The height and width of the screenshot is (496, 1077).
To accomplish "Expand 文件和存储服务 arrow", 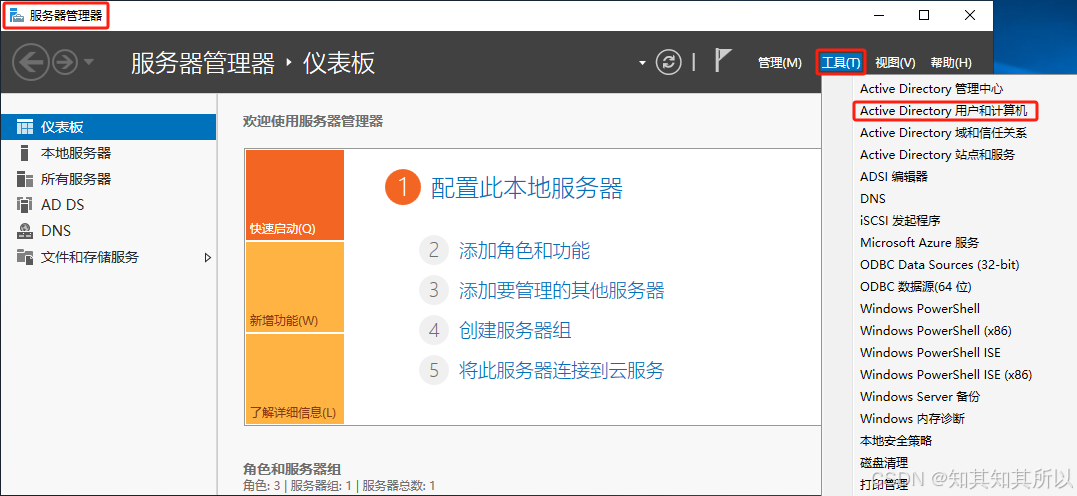I will (x=208, y=258).
